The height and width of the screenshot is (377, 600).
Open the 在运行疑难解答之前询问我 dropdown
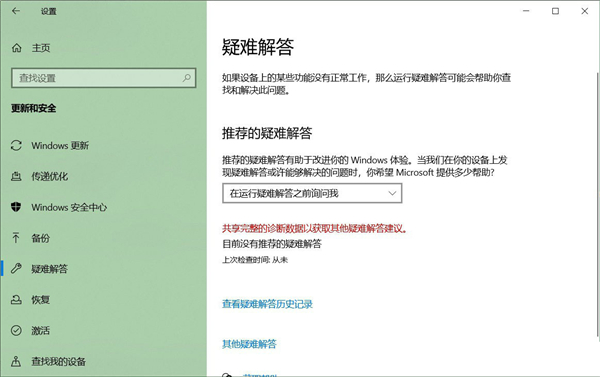coord(312,193)
